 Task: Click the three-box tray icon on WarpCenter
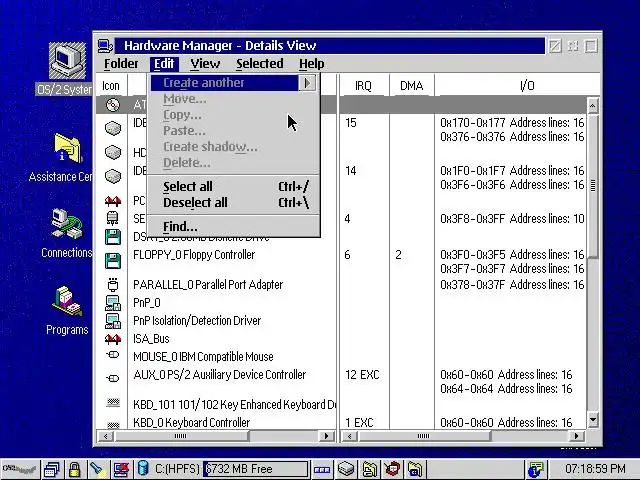click(322, 470)
